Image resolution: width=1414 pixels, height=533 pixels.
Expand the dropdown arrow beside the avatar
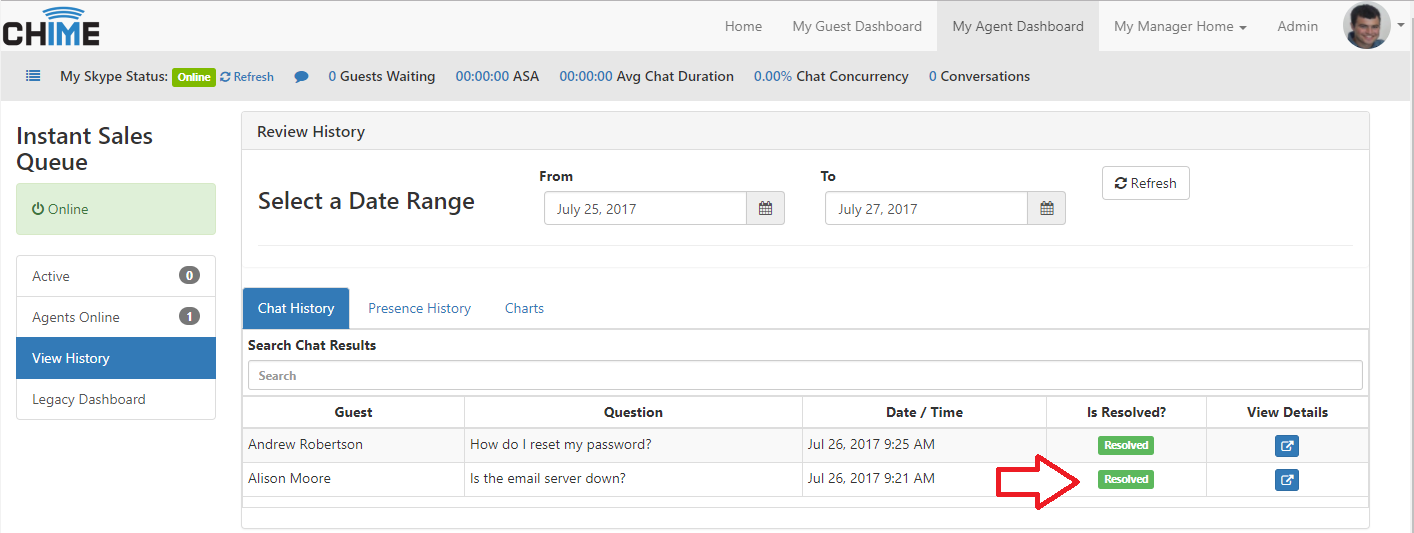(1402, 27)
